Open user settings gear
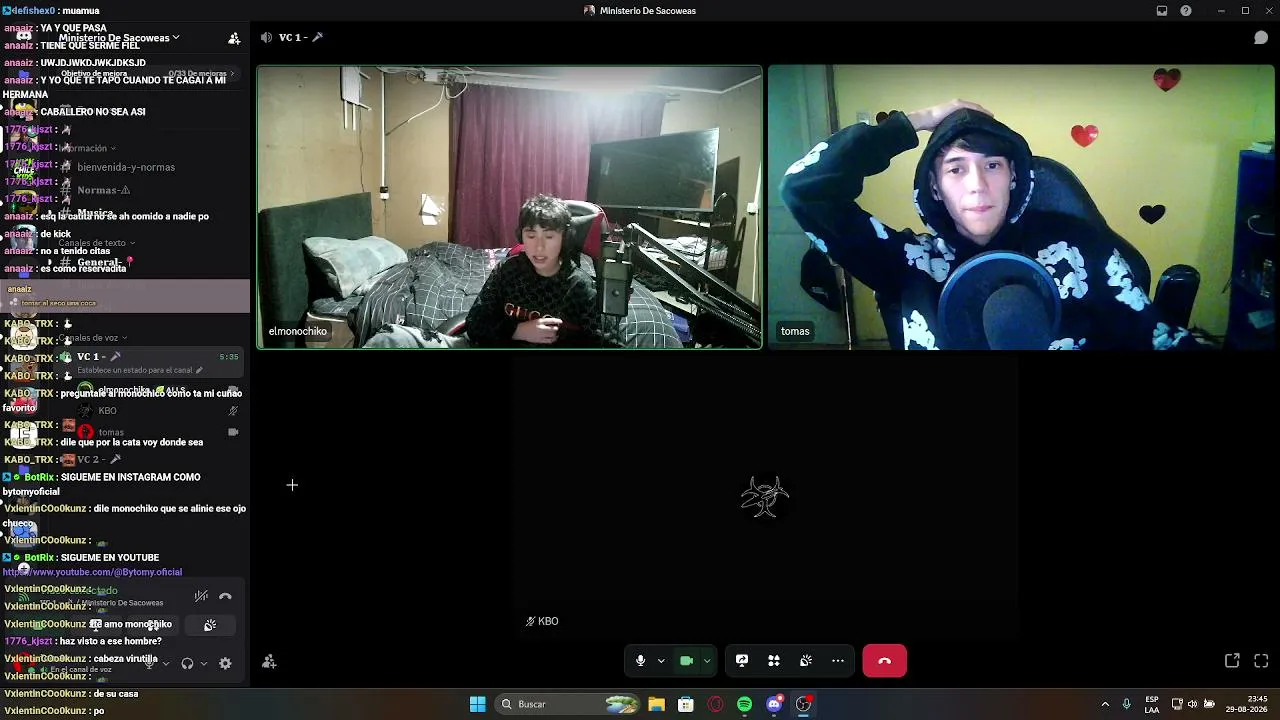 pos(225,663)
